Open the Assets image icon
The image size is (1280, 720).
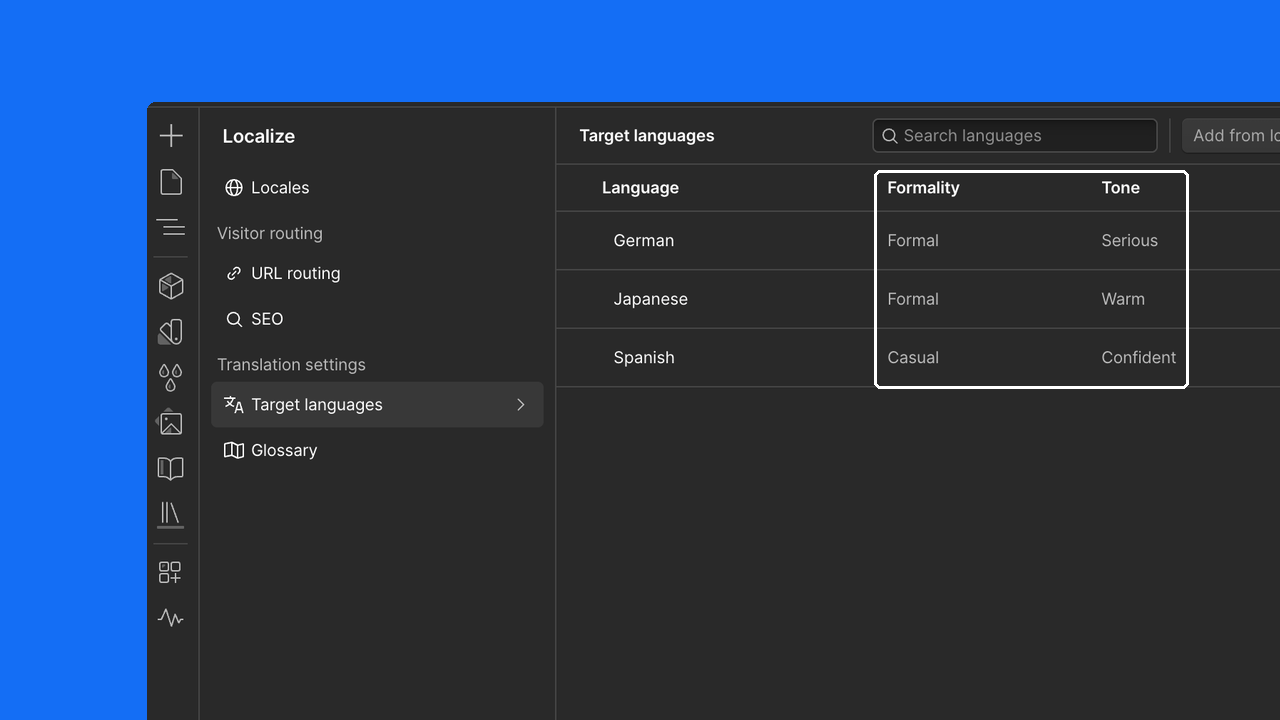click(171, 423)
